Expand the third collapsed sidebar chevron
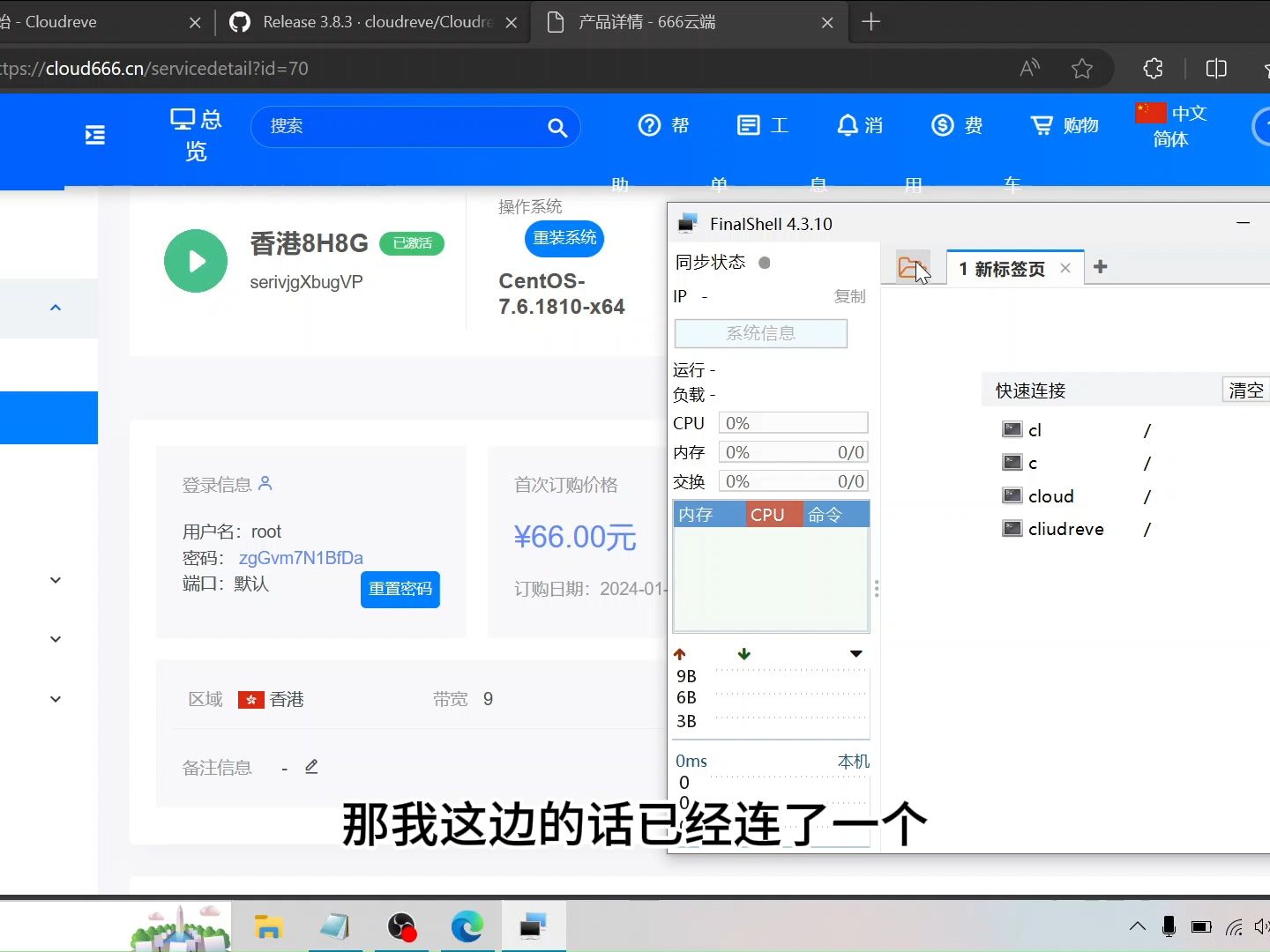Viewport: 1270px width, 952px height. 56,699
